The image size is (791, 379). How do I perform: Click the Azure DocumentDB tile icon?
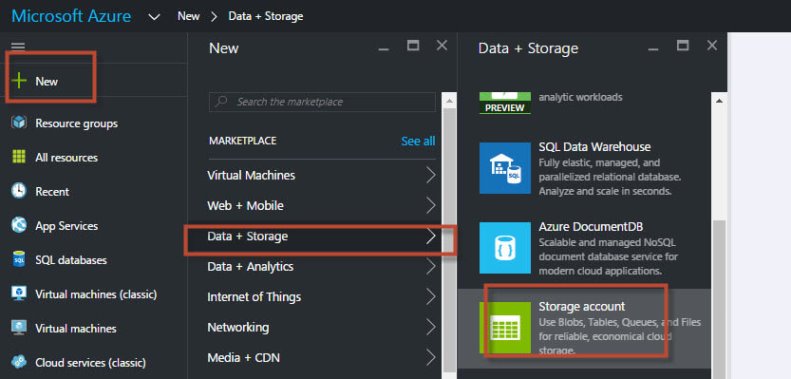pyautogui.click(x=505, y=248)
